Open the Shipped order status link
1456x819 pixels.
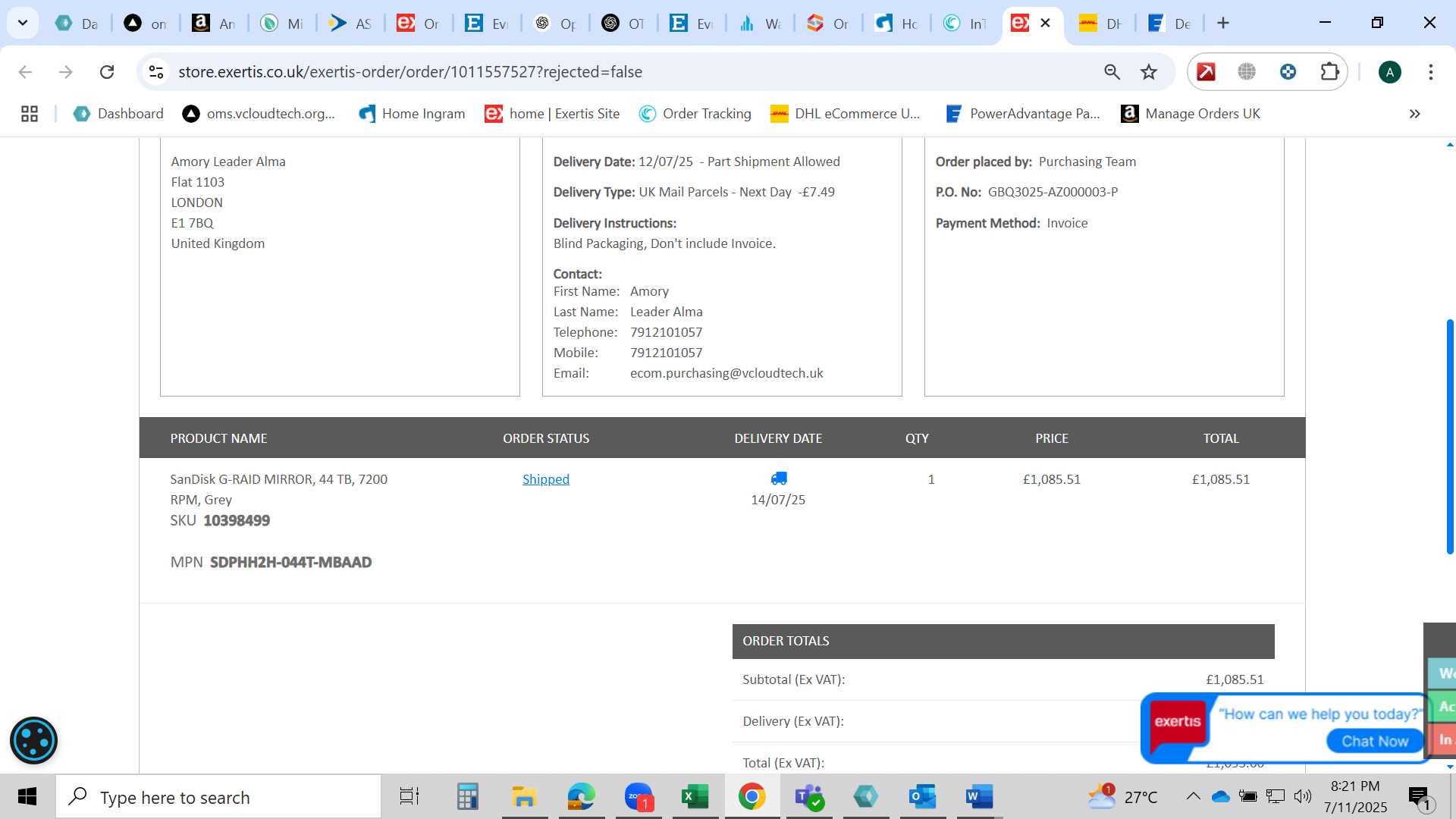pyautogui.click(x=545, y=479)
